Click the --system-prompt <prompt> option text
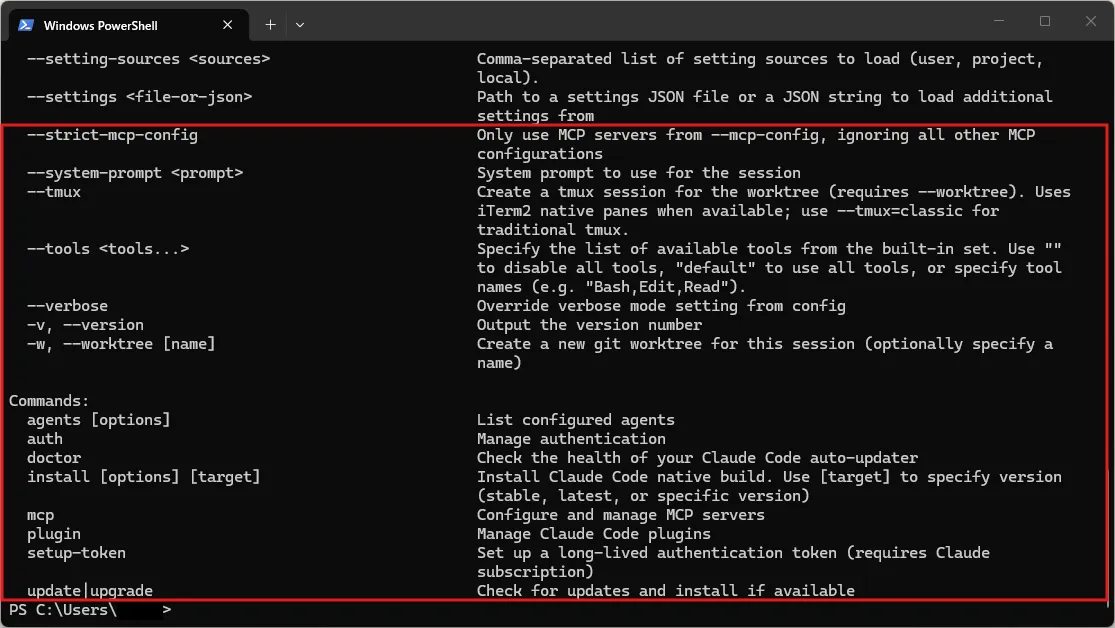The image size is (1115, 628). [135, 173]
